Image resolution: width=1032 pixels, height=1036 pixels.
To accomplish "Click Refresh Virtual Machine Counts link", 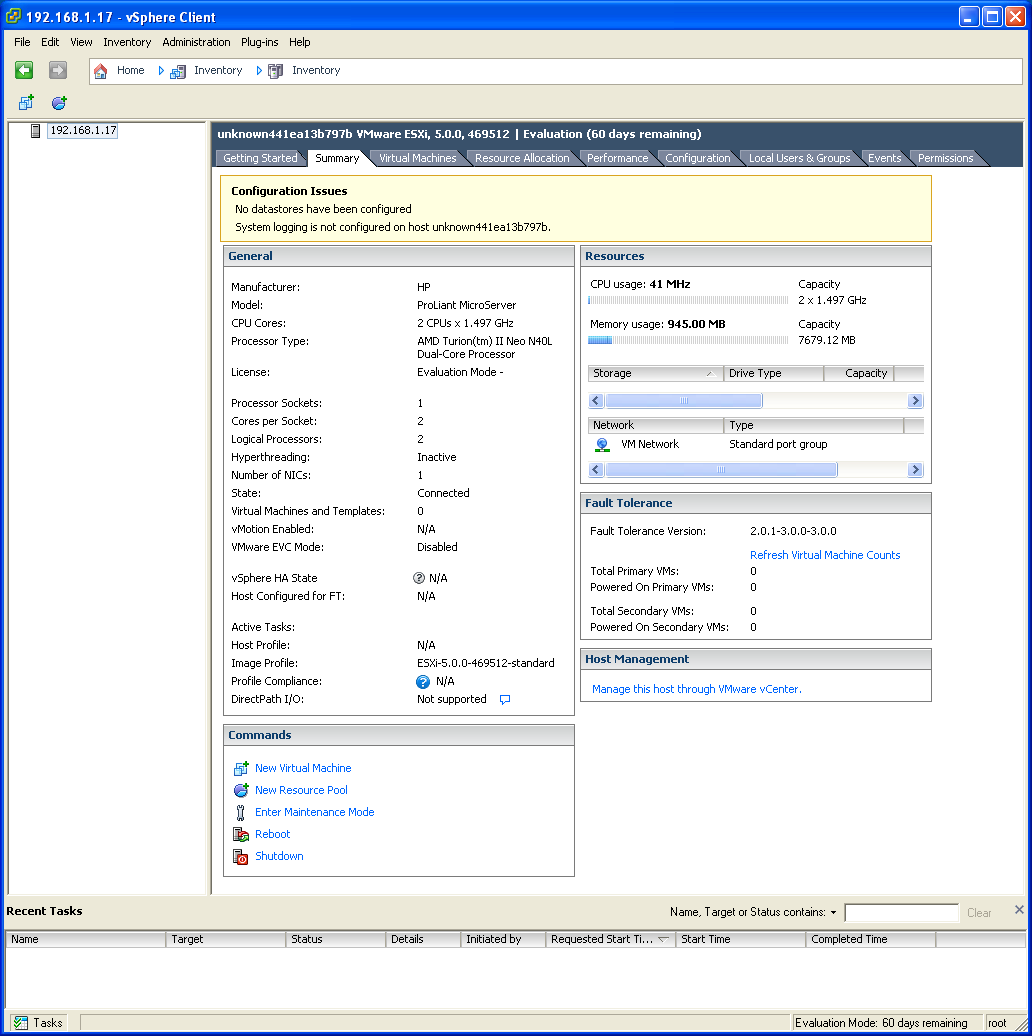I will pos(825,556).
